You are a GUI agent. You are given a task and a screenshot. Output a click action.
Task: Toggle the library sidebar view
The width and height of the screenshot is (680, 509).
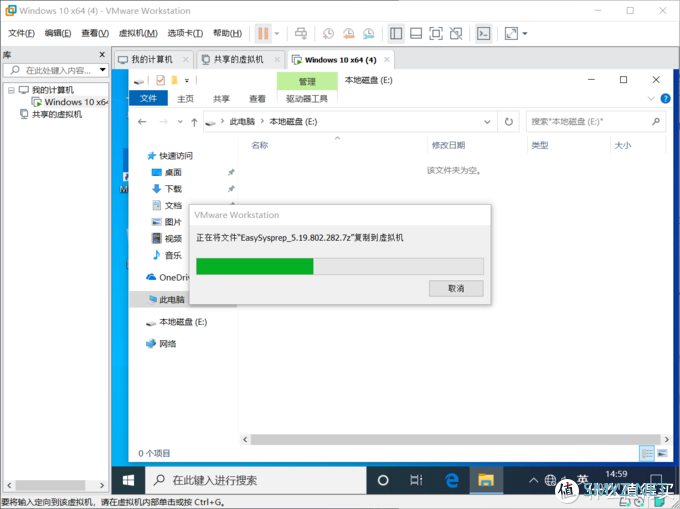[396, 33]
